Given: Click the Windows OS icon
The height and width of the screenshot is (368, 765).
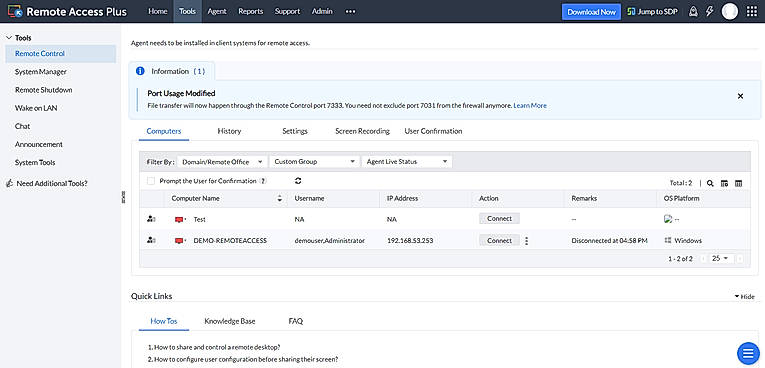Looking at the screenshot, I should pyautogui.click(x=667, y=240).
